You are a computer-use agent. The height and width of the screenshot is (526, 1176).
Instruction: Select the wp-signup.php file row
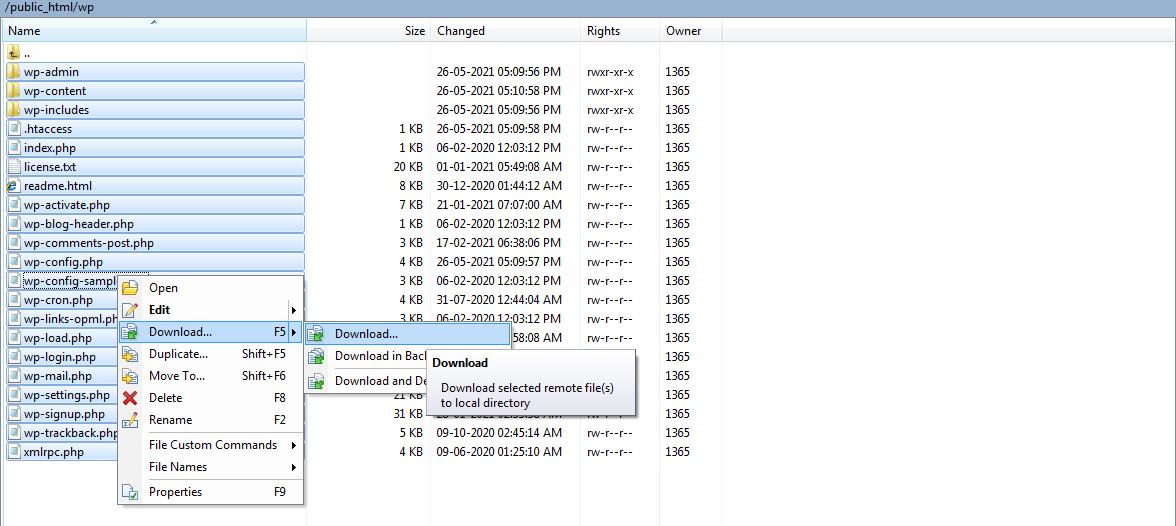(x=62, y=413)
